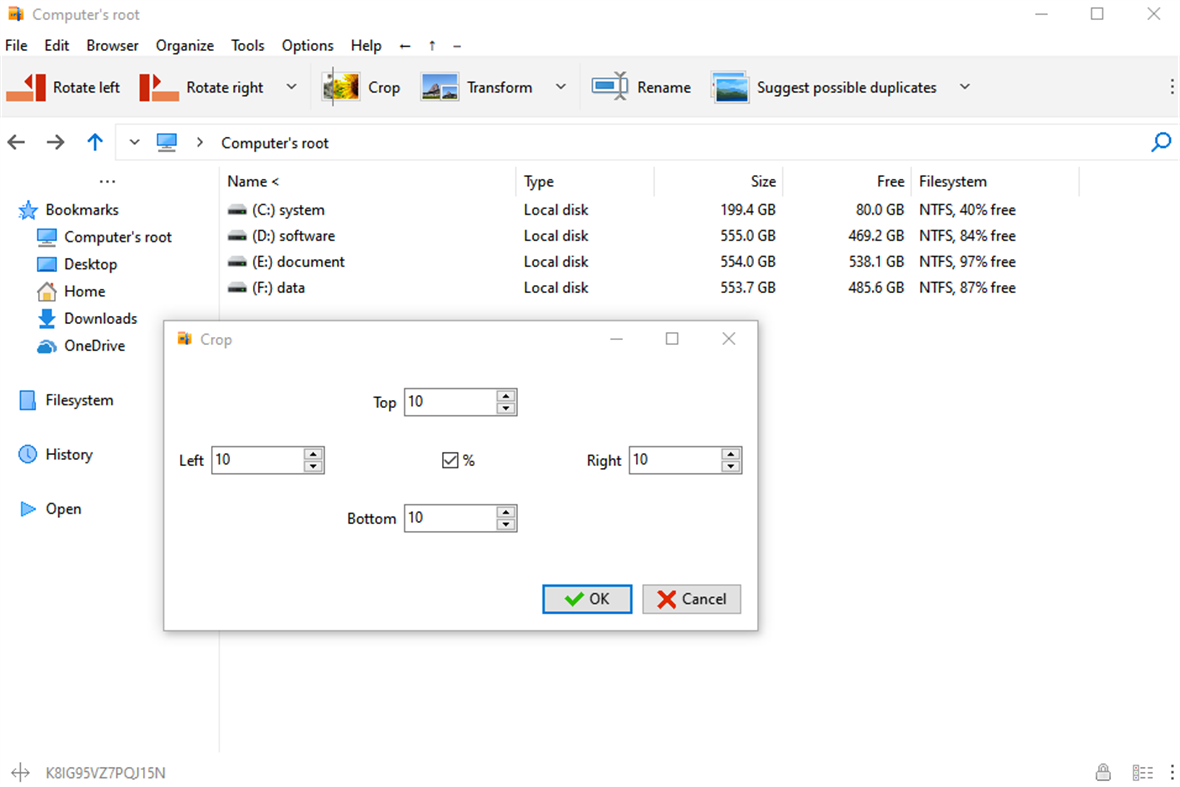Open the Crop tool

pyautogui.click(x=362, y=87)
